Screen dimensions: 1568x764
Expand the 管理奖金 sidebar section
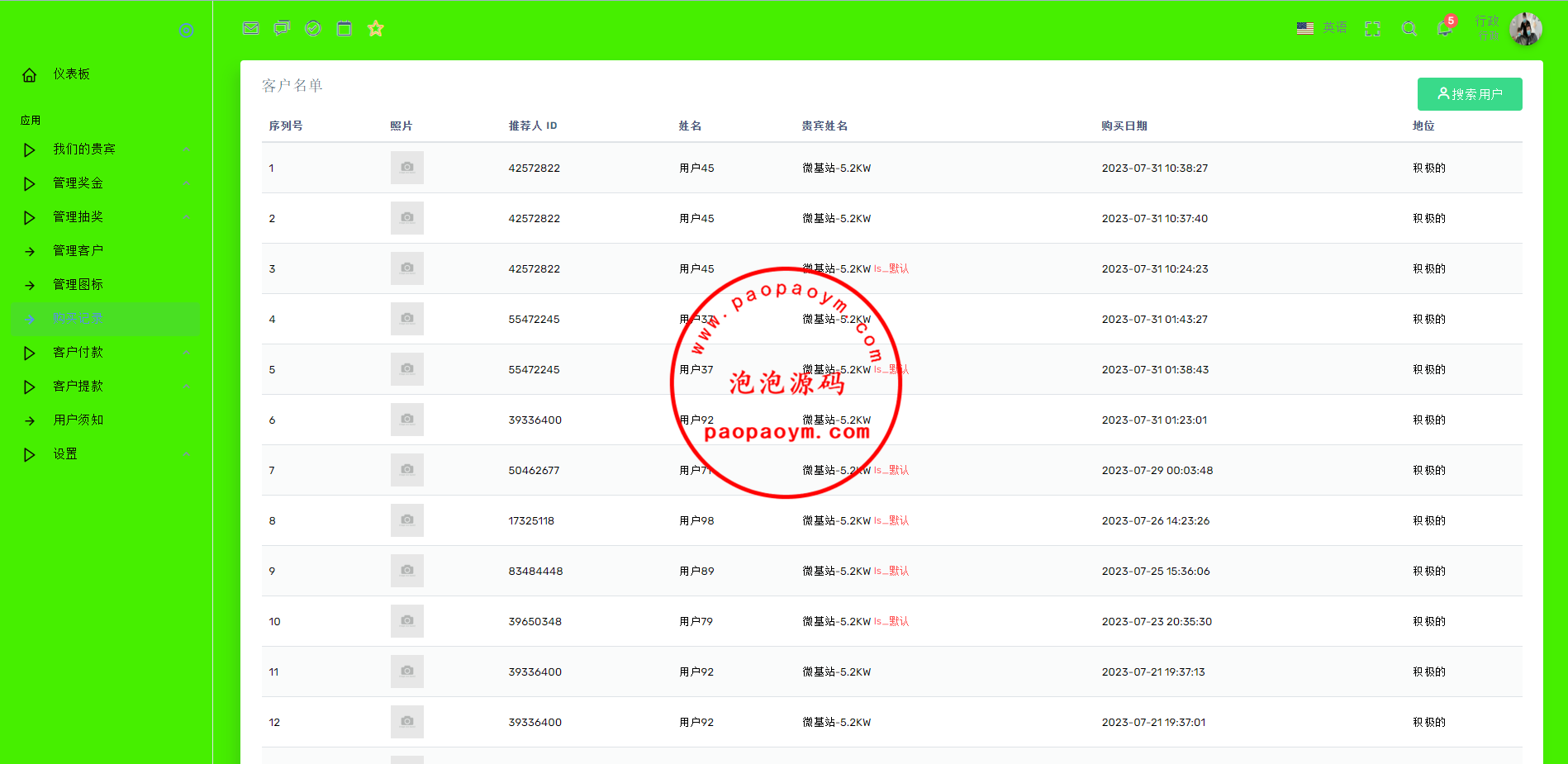coord(78,183)
